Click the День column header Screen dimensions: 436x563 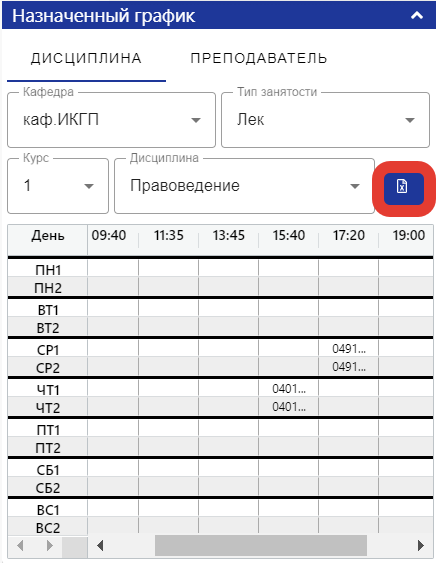48,236
